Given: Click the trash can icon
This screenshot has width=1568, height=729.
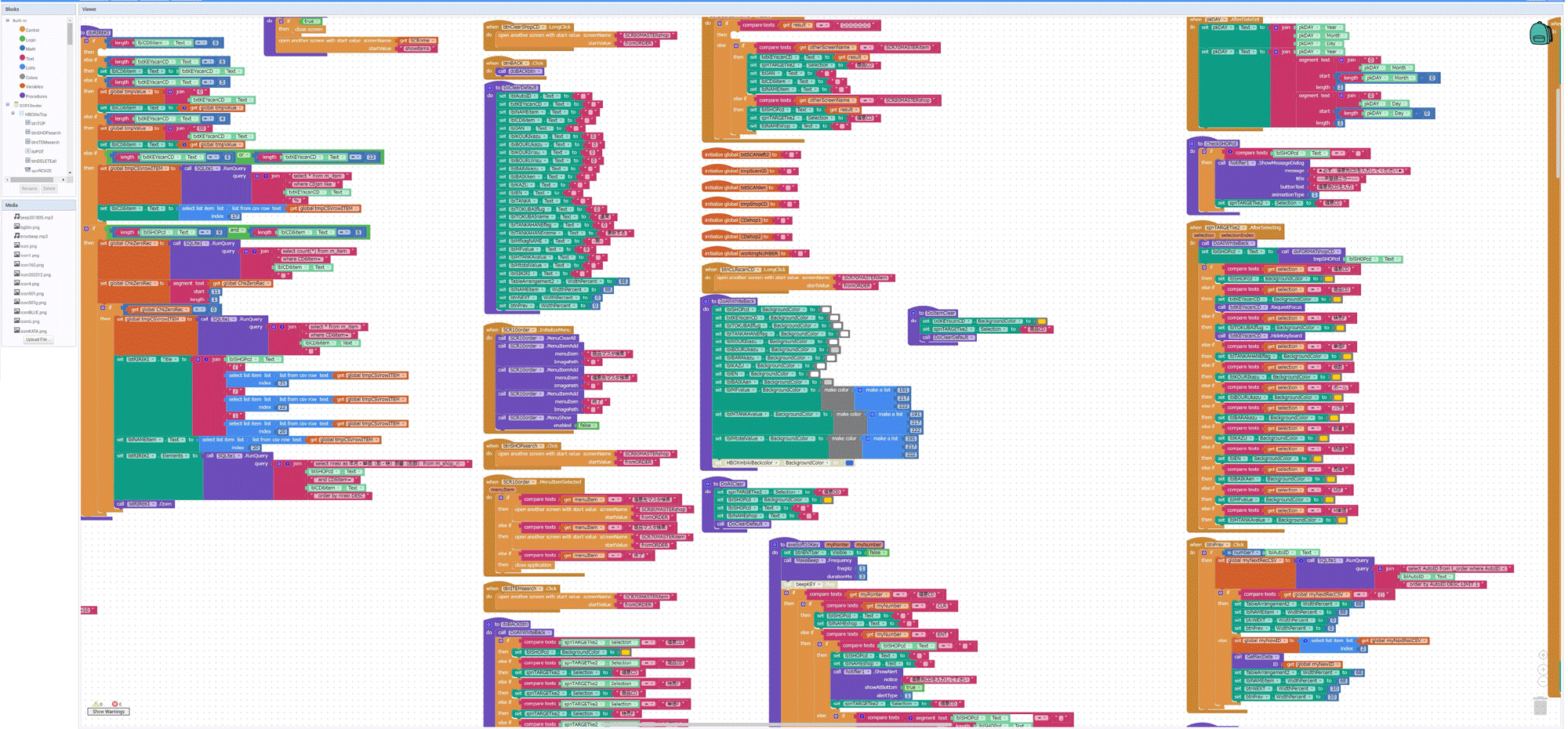Looking at the screenshot, I should pyautogui.click(x=1541, y=706).
